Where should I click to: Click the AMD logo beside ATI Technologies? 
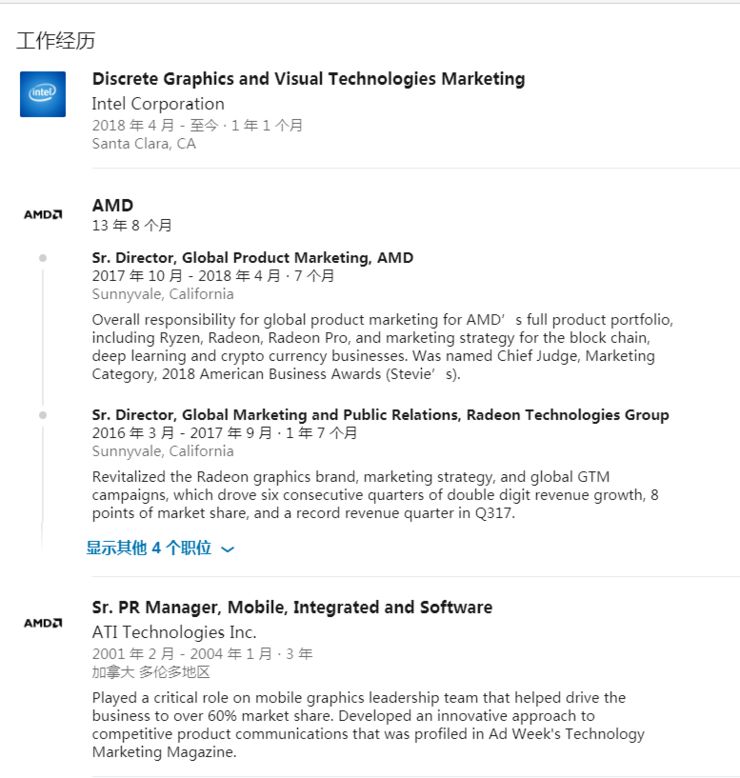[x=43, y=623]
